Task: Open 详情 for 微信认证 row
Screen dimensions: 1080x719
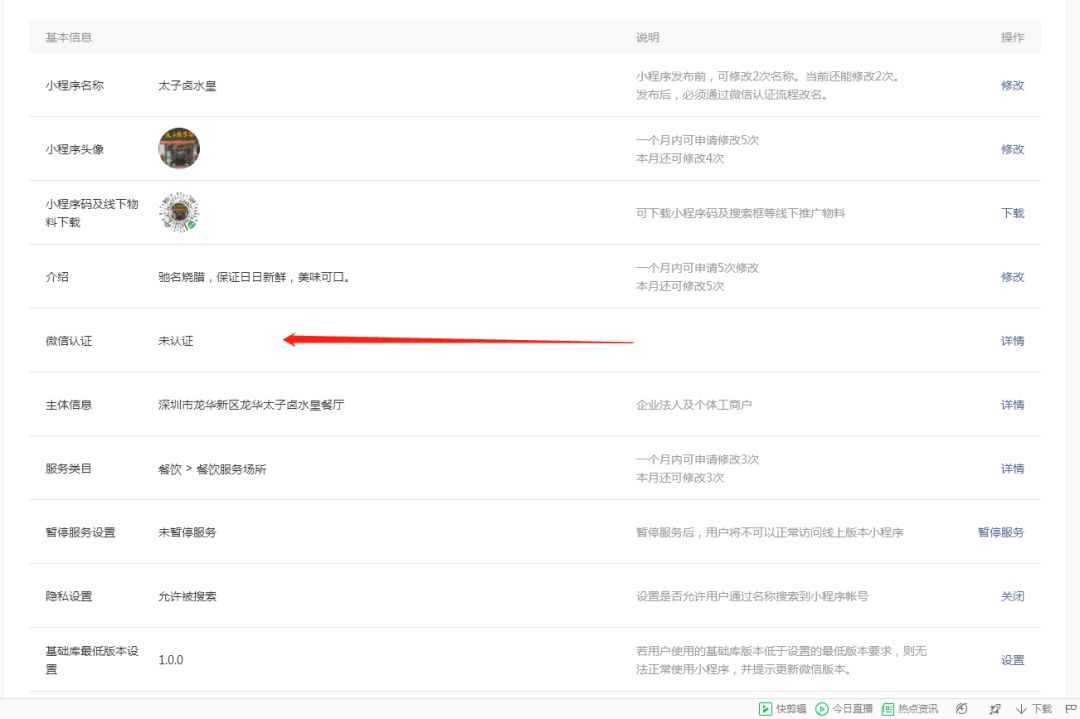Action: coord(1012,341)
